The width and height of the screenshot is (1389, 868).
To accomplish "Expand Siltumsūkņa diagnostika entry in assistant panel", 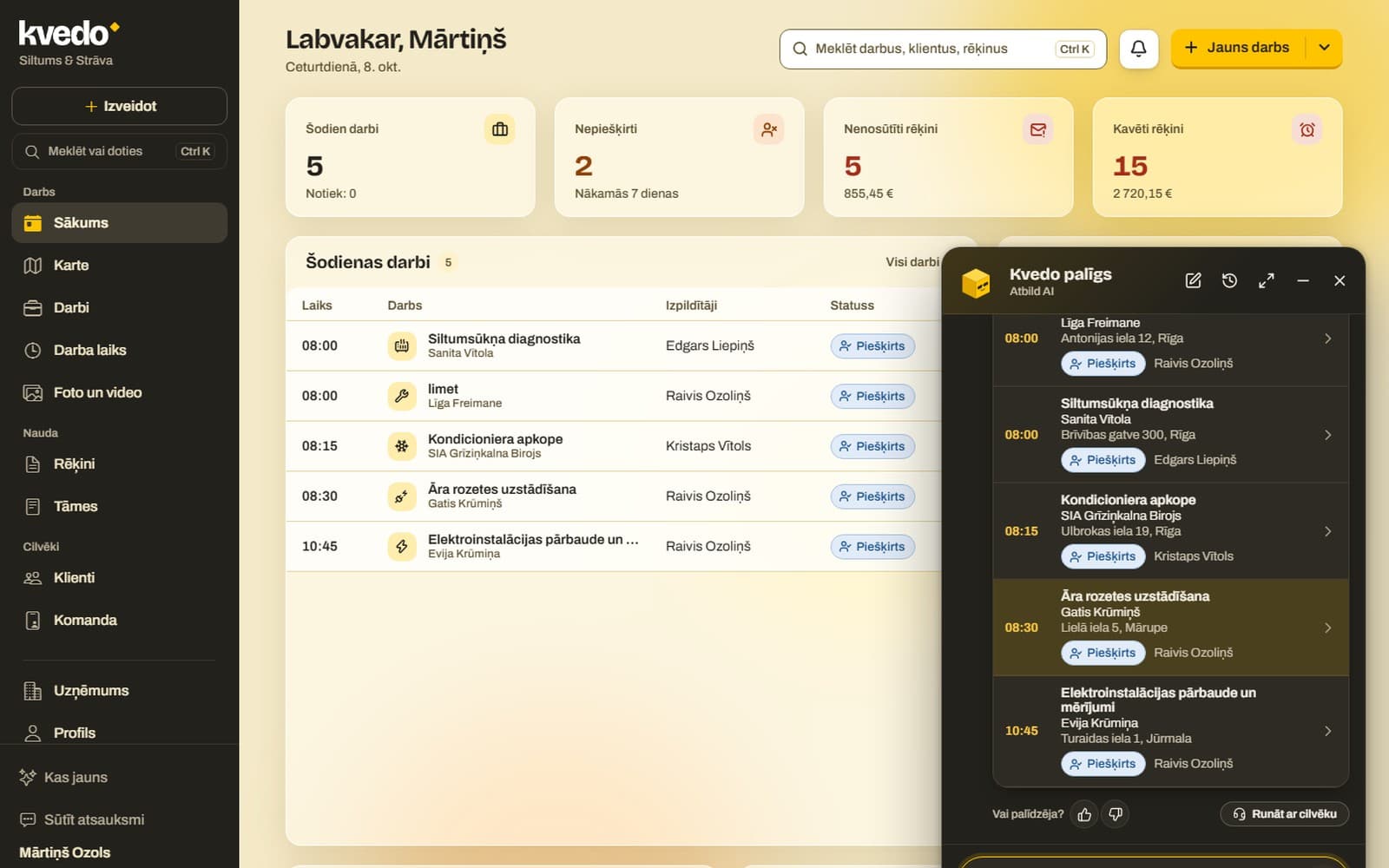I will click(x=1327, y=435).
